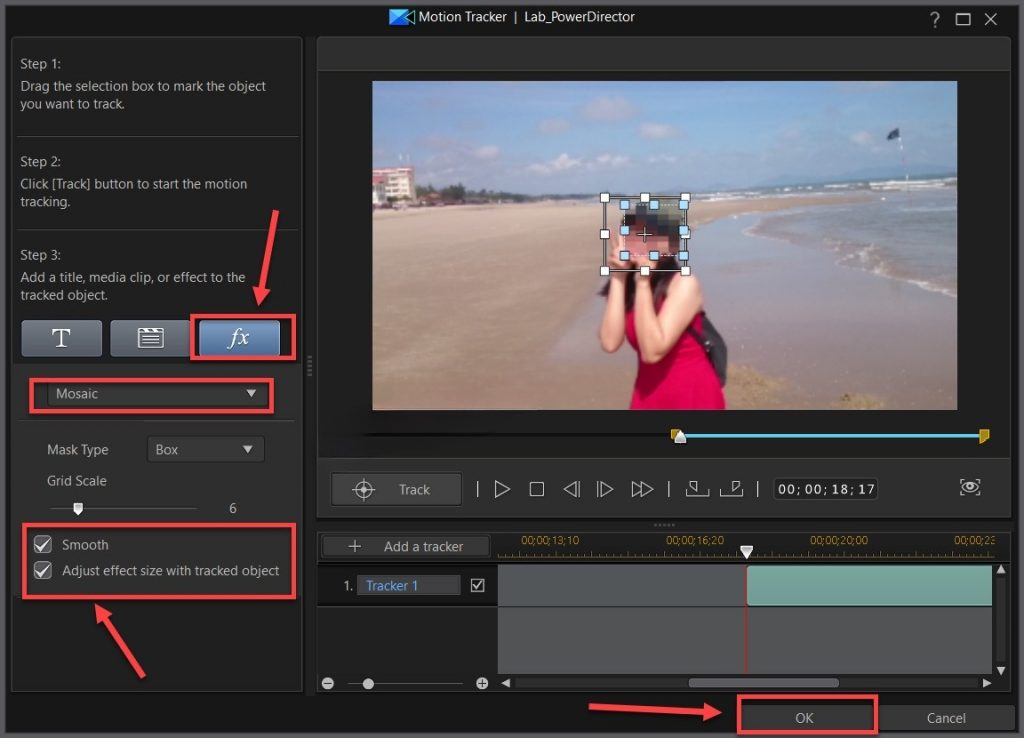
Task: Disable the Smooth checkbox
Action: point(41,544)
